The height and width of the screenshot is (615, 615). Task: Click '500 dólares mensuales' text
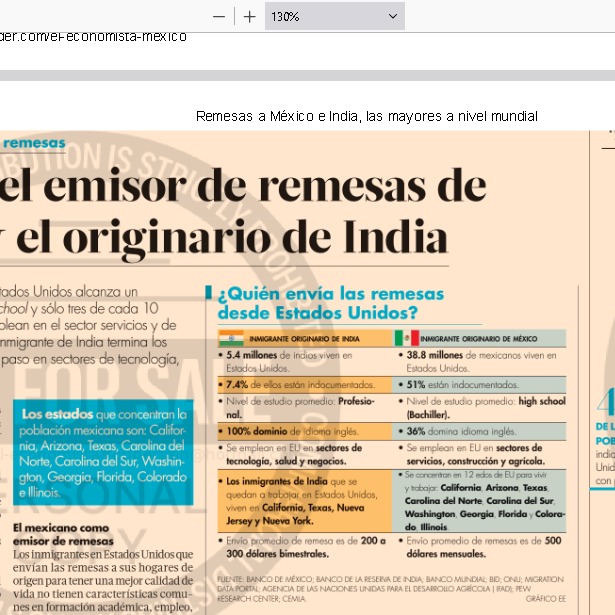click(484, 547)
